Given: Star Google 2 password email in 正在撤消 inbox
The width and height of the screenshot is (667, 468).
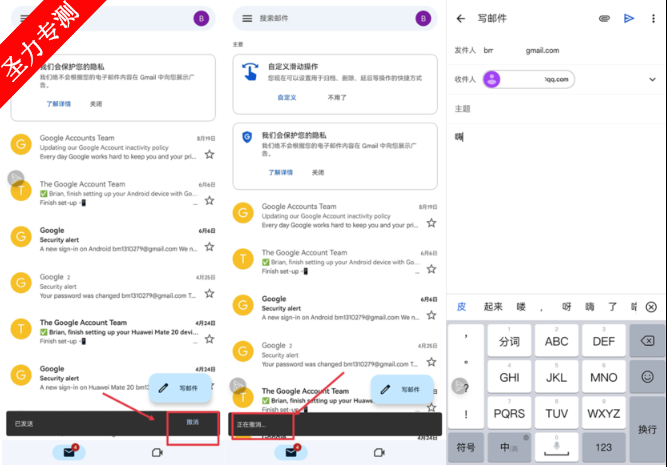Looking at the screenshot, I should point(431,362).
